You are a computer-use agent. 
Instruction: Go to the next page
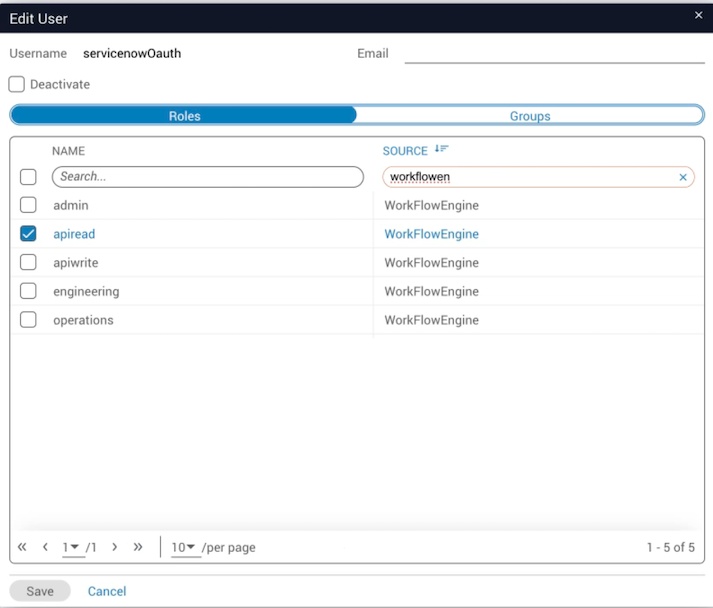click(115, 547)
